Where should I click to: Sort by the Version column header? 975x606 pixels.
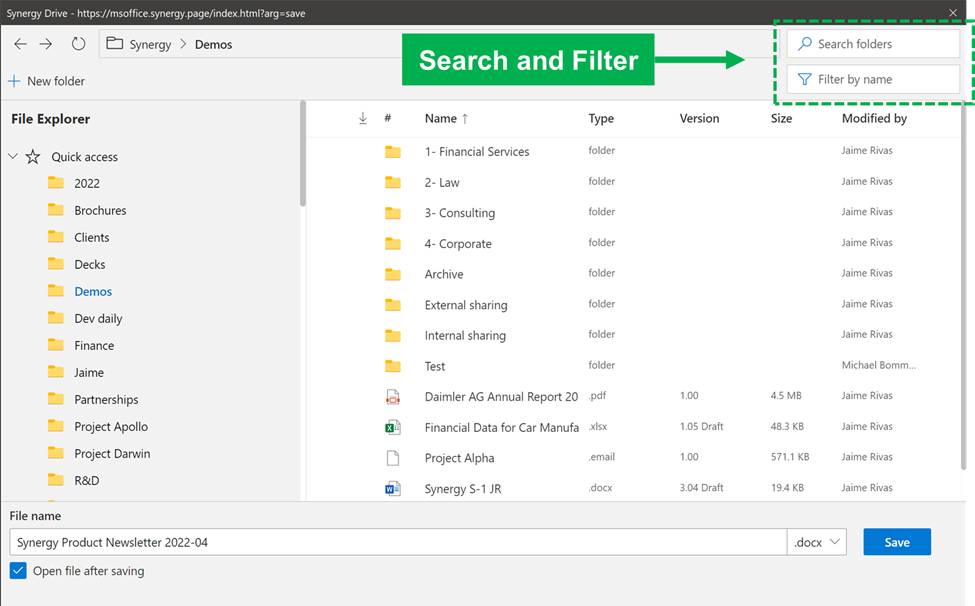pos(699,118)
